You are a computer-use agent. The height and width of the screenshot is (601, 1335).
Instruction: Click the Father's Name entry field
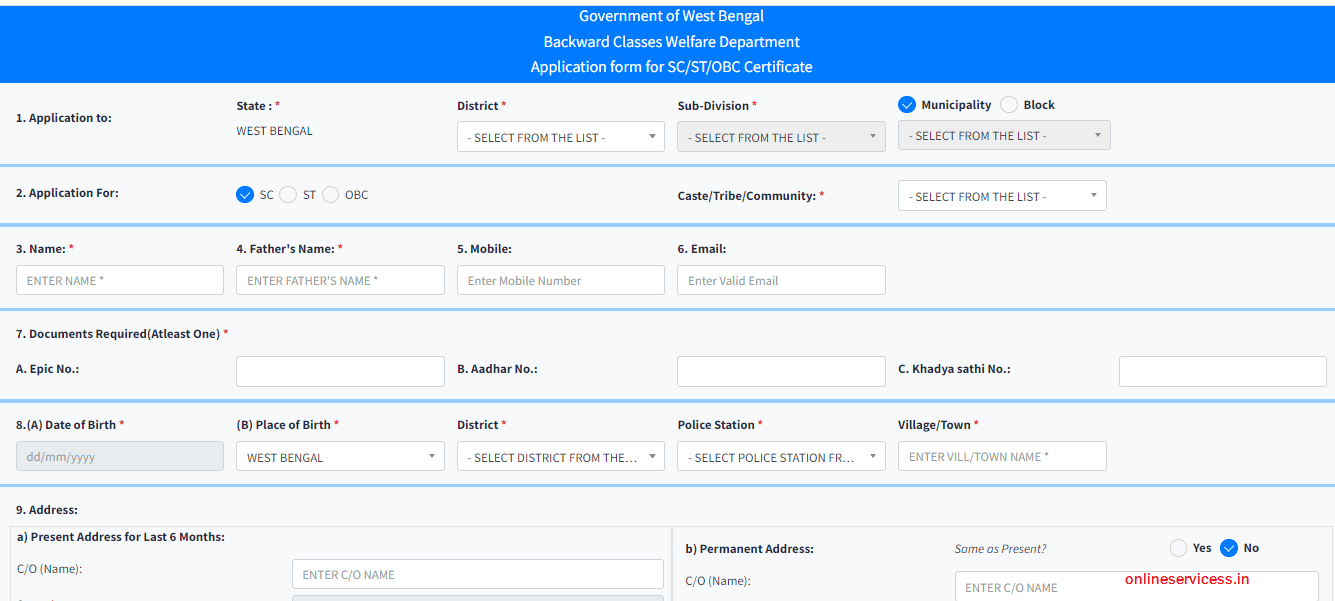click(340, 280)
